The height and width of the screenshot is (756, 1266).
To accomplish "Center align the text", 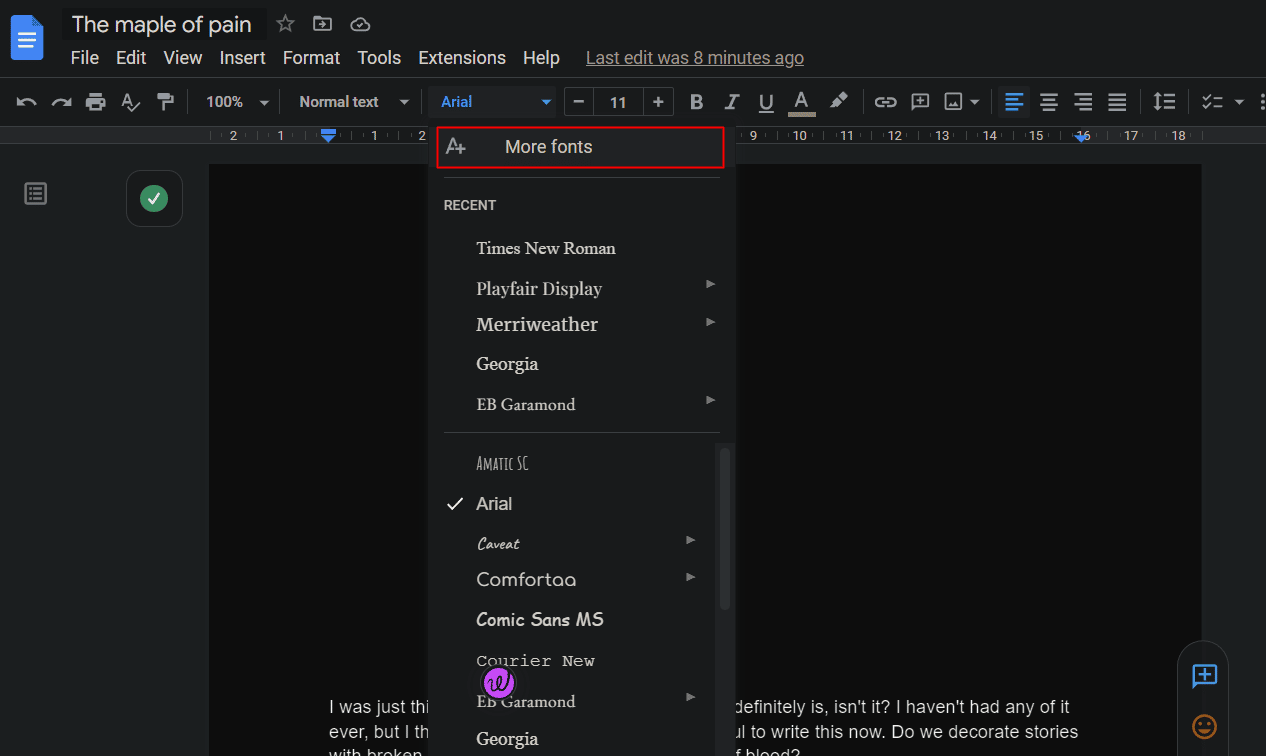I will [x=1048, y=102].
